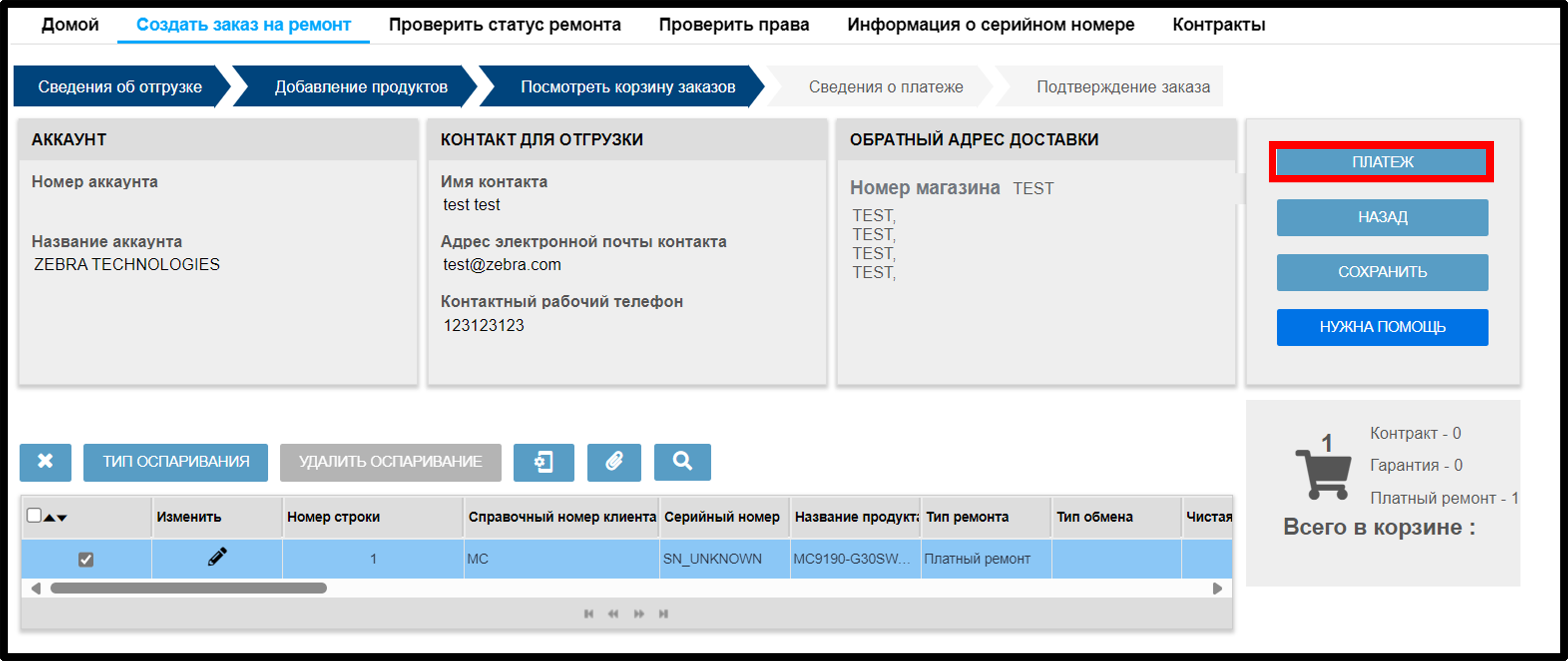Click the НАЗАД button
1568x661 pixels.
point(1382,217)
